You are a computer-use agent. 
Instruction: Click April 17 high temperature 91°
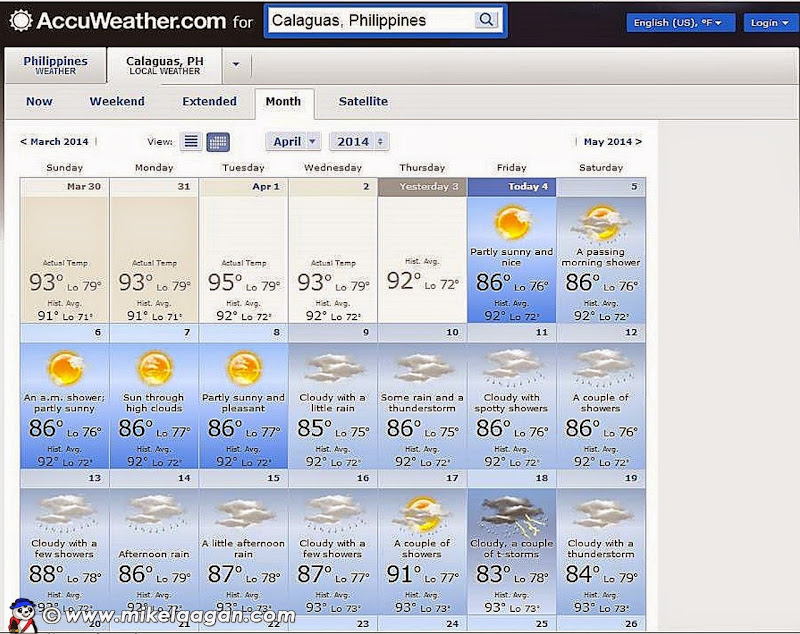click(x=405, y=574)
